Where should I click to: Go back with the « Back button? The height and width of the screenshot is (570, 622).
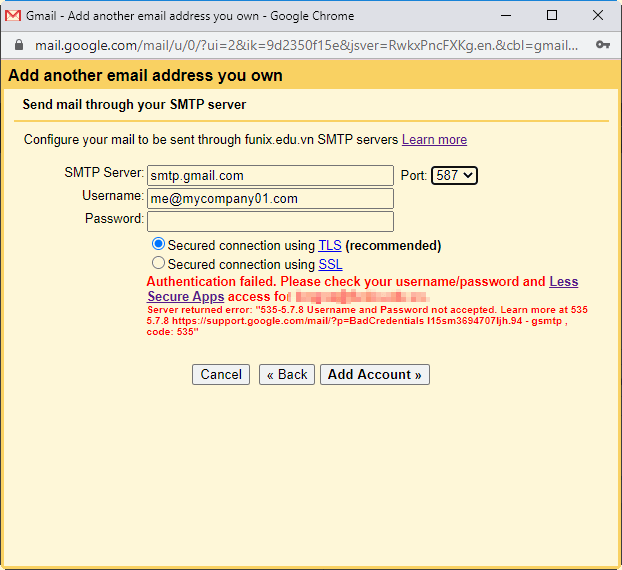tap(287, 374)
